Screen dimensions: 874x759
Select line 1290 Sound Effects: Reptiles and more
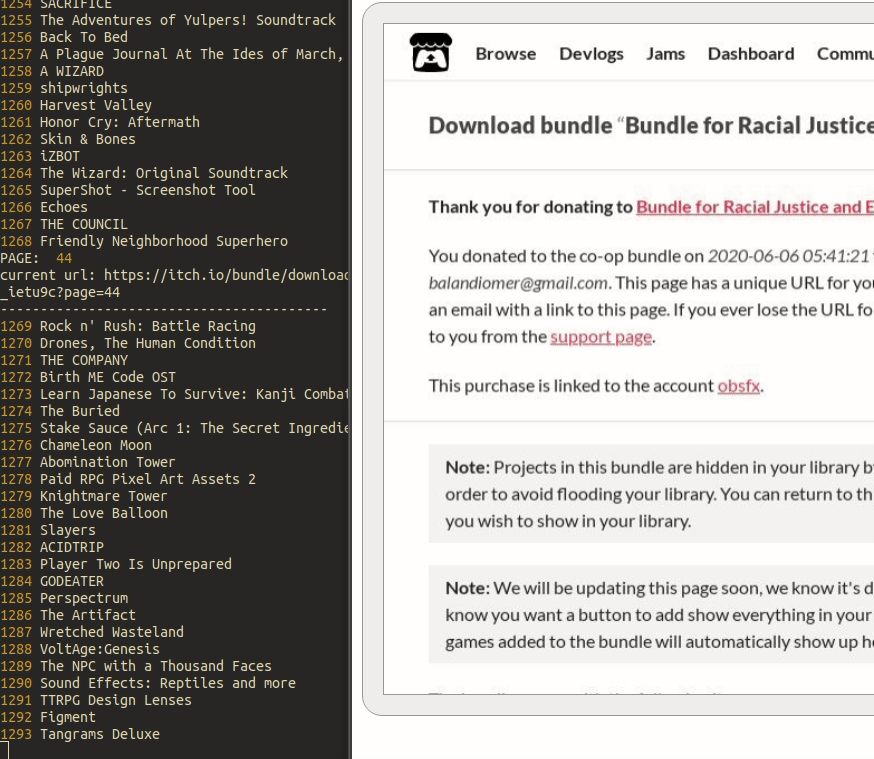[x=148, y=683]
